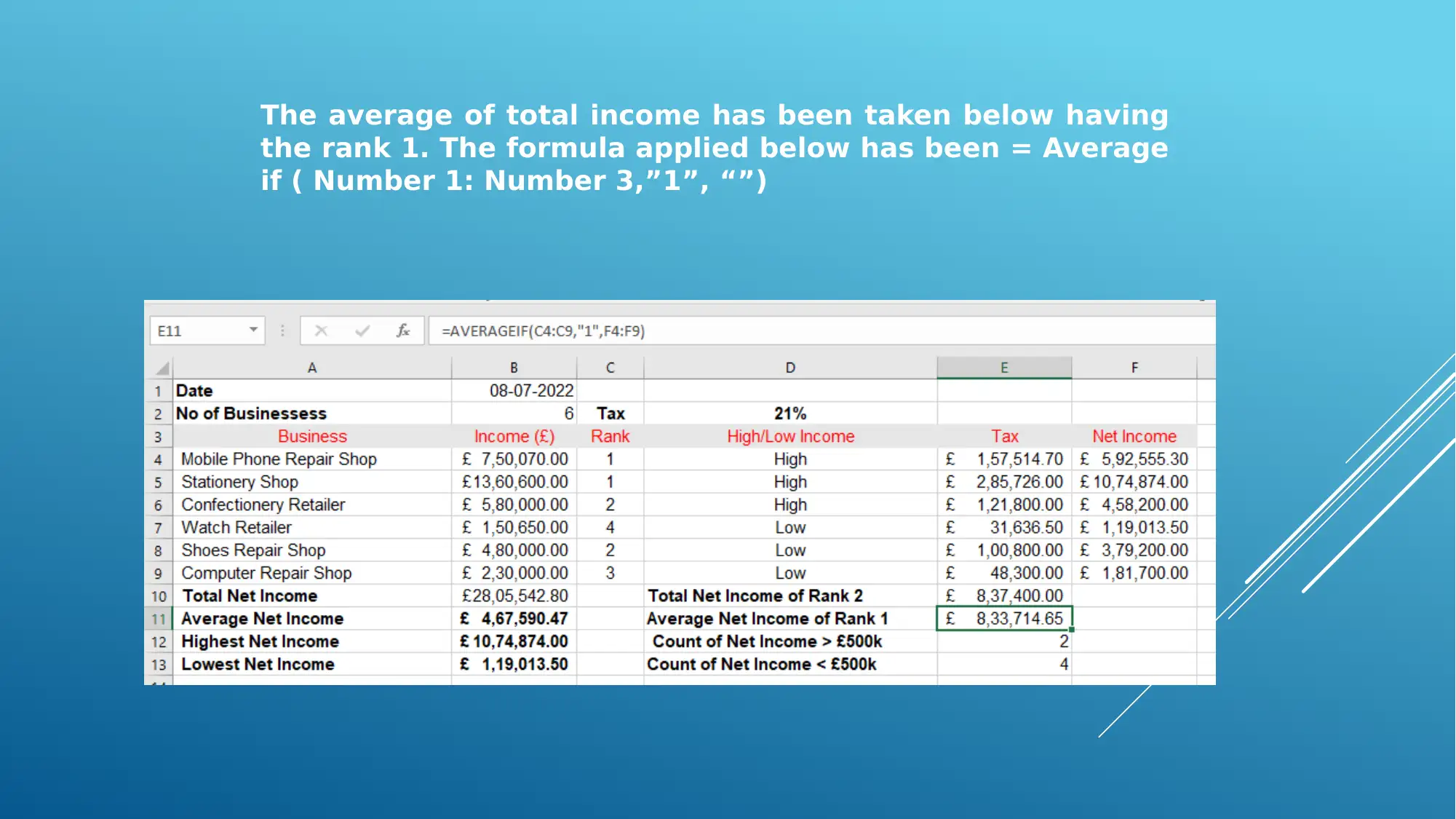Screen dimensions: 1456x819
Task: Click the confirm checkmark icon in formula bar
Action: coord(362,331)
